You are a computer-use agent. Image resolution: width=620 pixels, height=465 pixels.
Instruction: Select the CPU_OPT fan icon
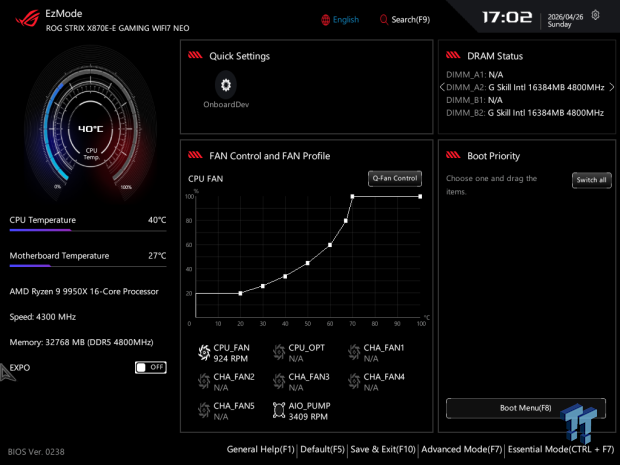point(279,353)
